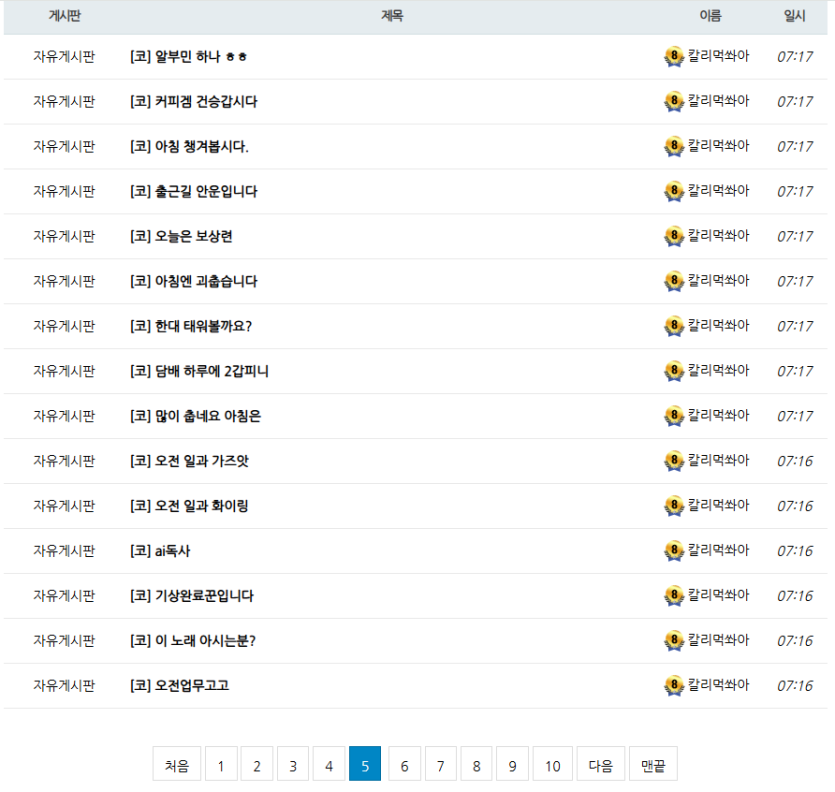Screen dimensions: 835x792
Task: Click 자유게시판 board link in '알부민 하나' row
Action: coord(64,56)
